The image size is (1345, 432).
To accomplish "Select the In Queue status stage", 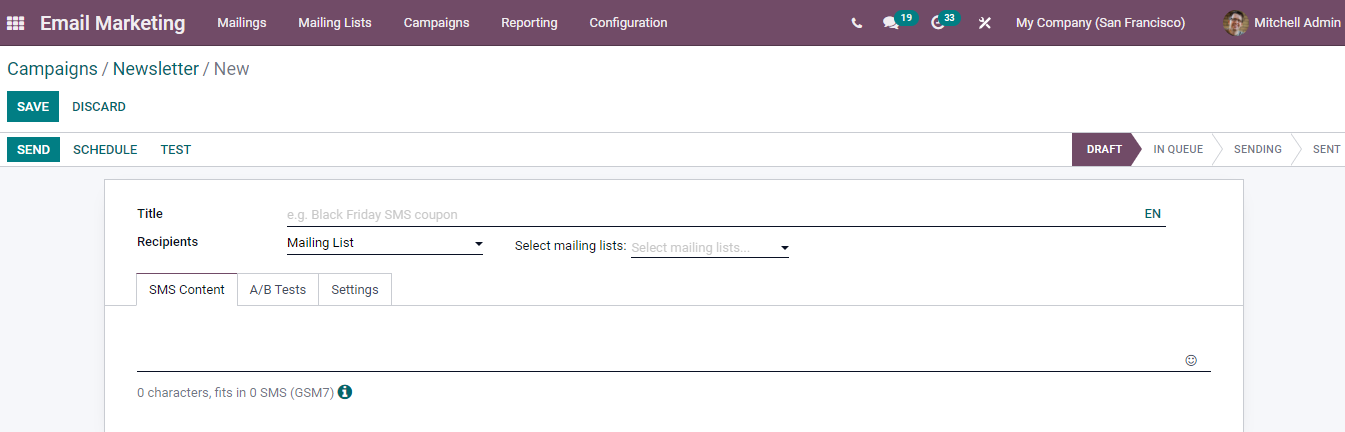I will click(x=1177, y=150).
